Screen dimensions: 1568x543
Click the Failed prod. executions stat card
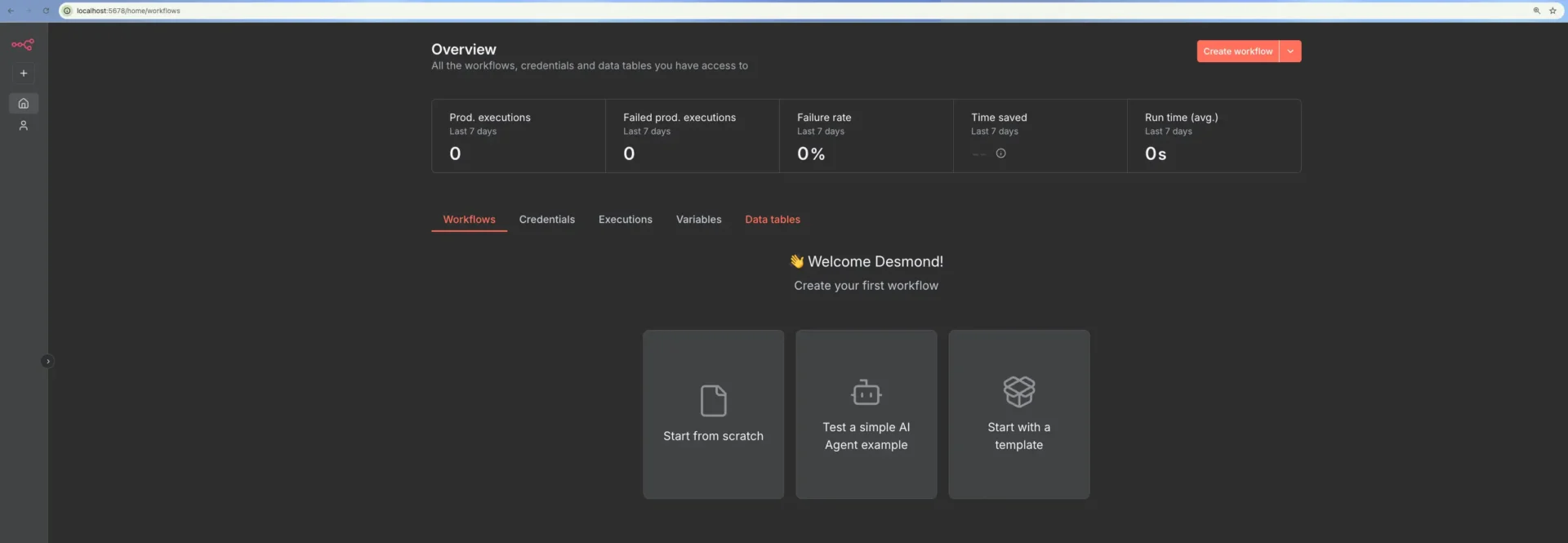click(x=693, y=136)
